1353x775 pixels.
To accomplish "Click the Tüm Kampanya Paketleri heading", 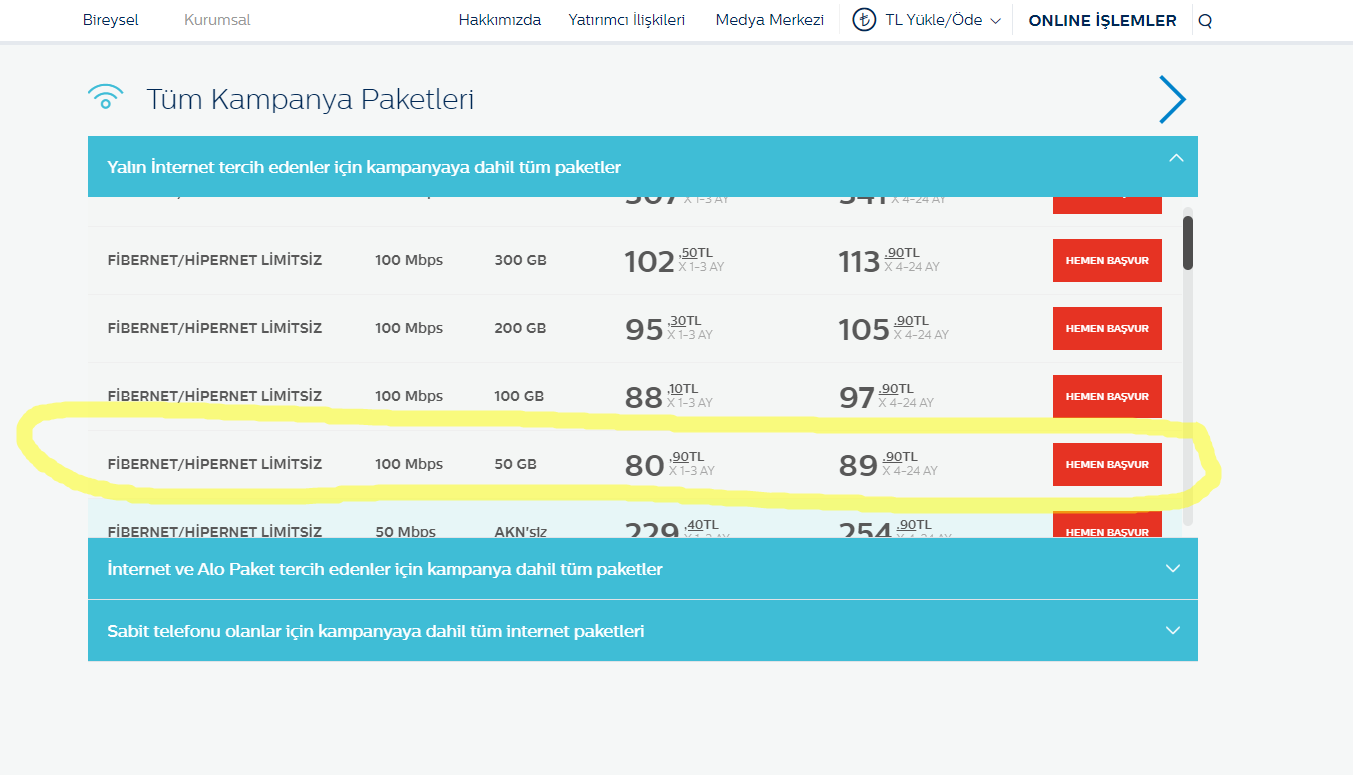I will point(310,99).
